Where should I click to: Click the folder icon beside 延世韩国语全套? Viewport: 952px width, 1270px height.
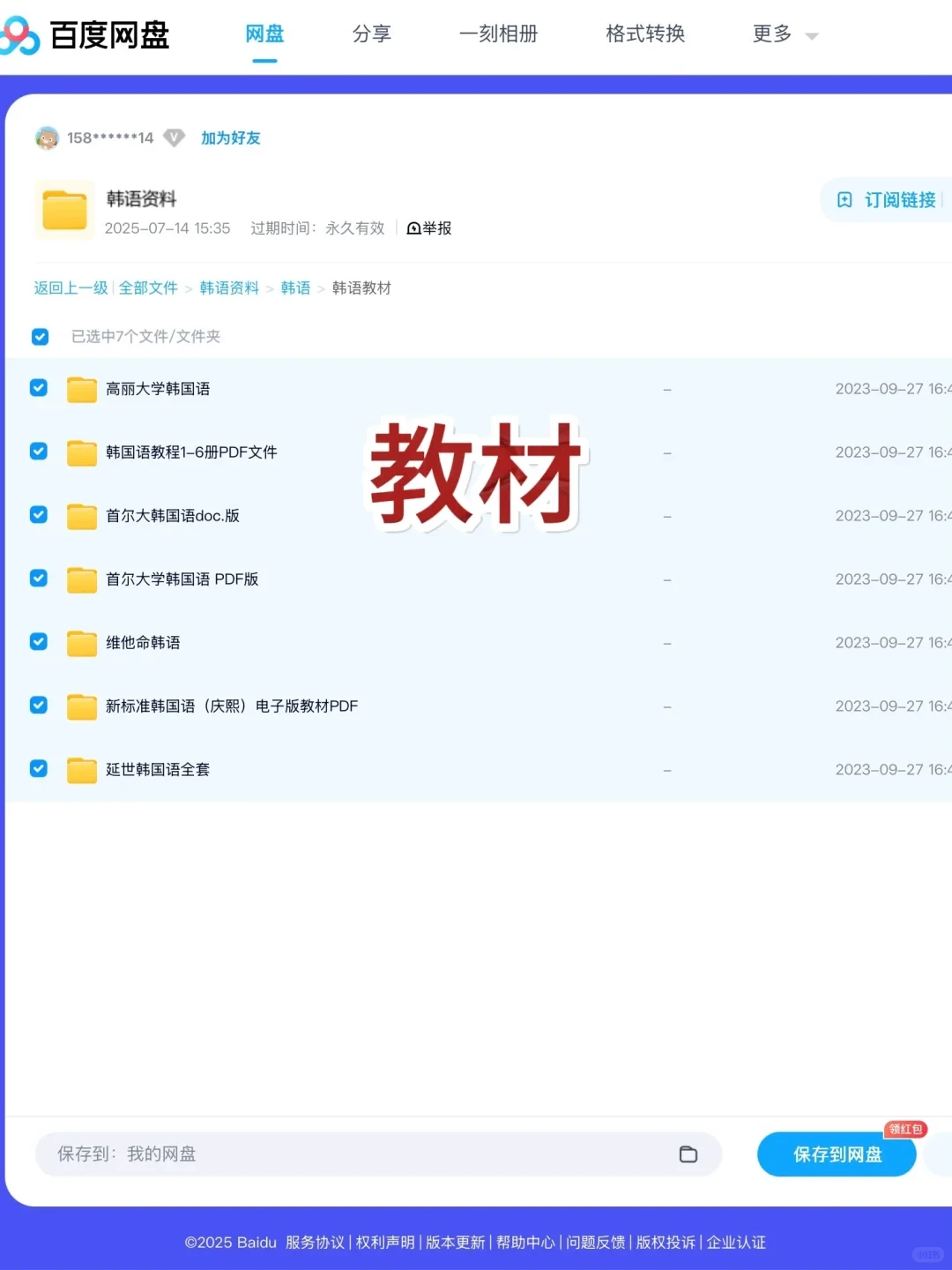click(x=81, y=769)
